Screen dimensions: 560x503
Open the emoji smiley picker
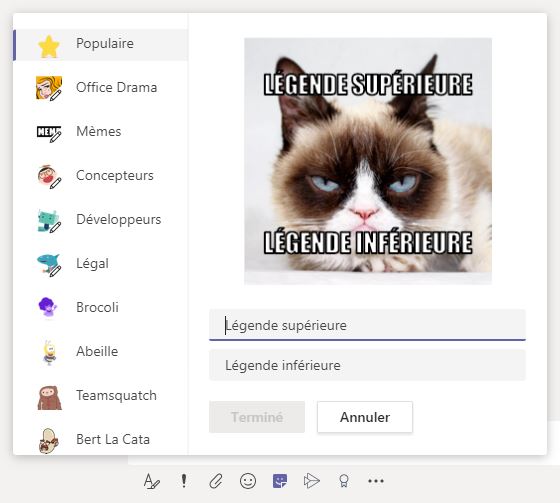tap(248, 481)
